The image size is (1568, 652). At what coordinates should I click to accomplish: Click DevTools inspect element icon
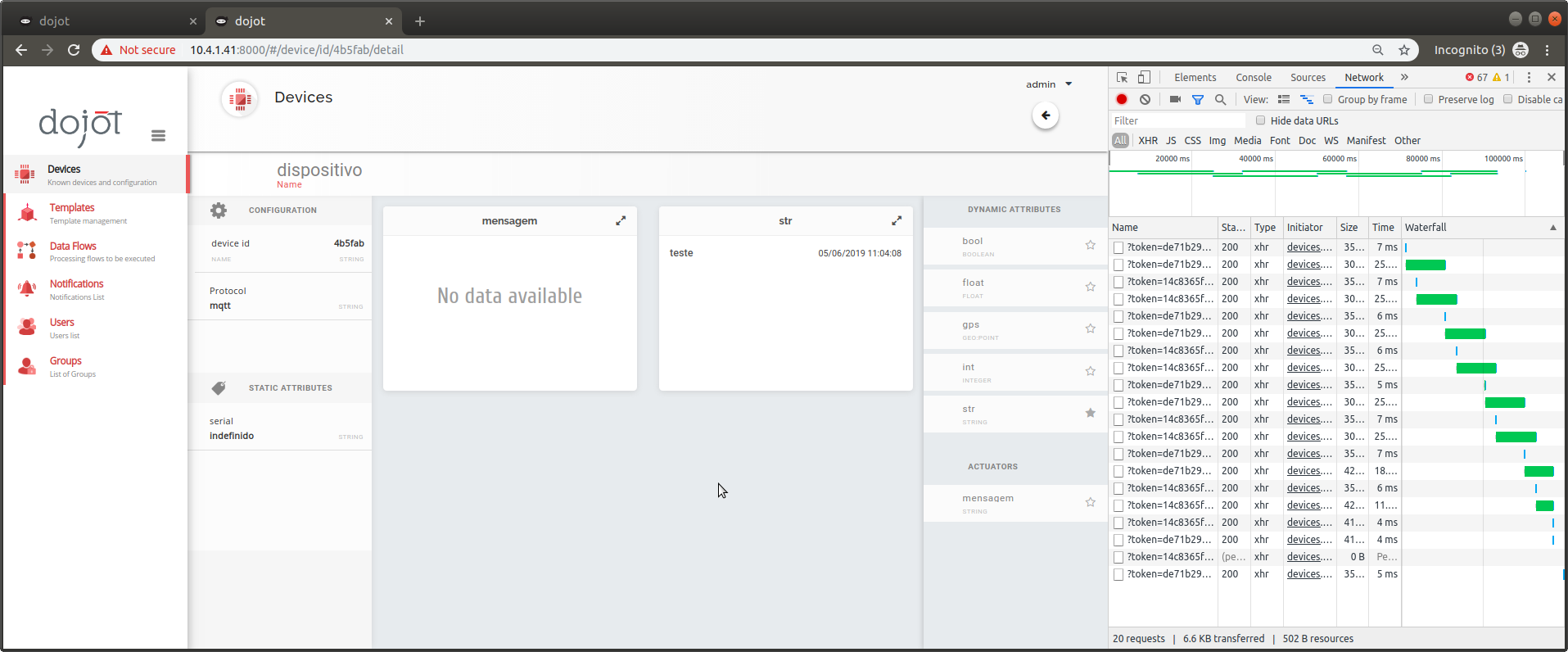point(1123,77)
